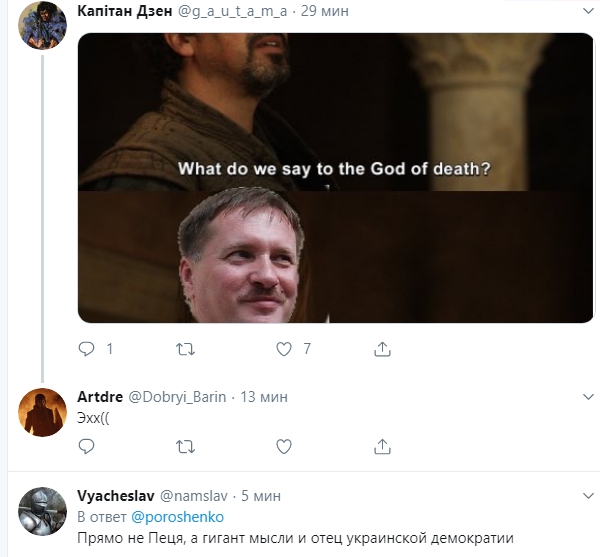
Task: Like Капітан Дзен's tweet with 7 likes
Action: [284, 349]
